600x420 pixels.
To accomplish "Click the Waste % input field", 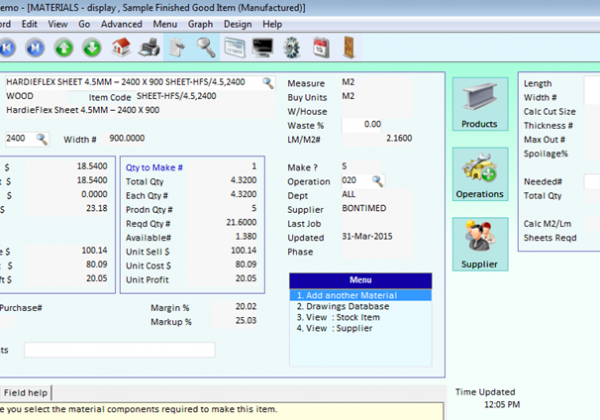I will coord(362,125).
